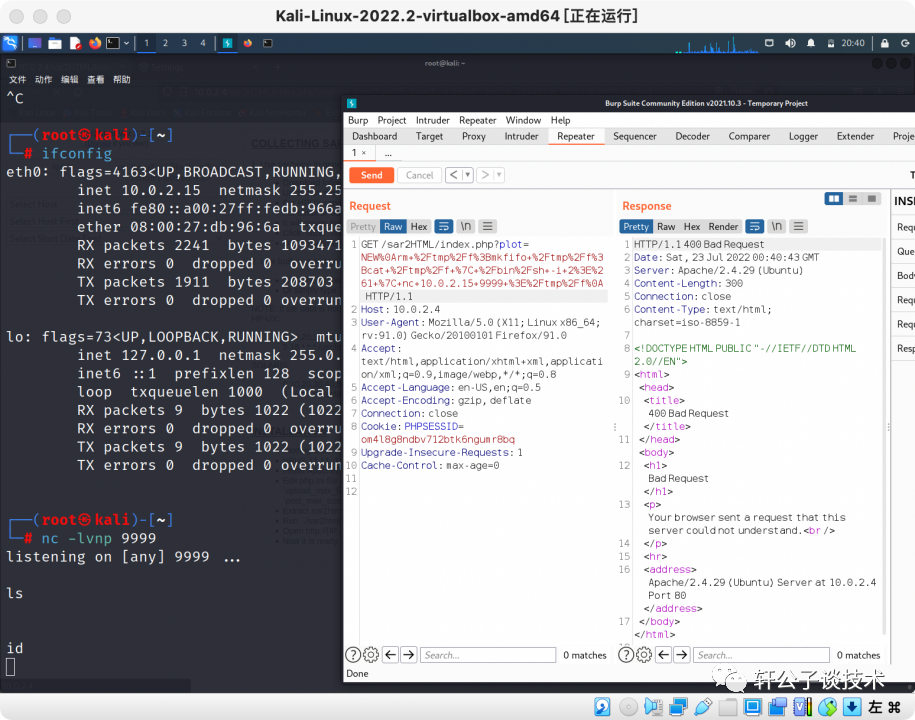This screenshot has height=720, width=915.
Task: Toggle non-printable \n characters in Request pane
Action: [466, 226]
